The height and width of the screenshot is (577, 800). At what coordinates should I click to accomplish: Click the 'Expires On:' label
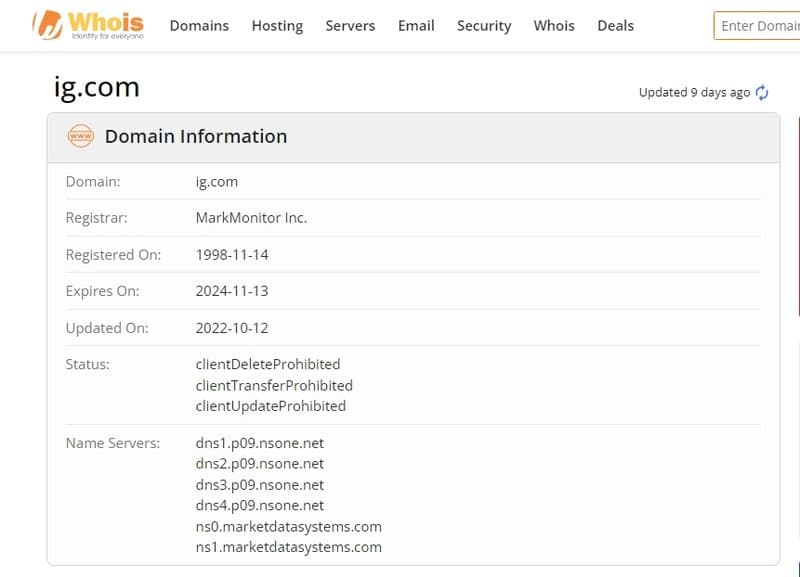(103, 291)
